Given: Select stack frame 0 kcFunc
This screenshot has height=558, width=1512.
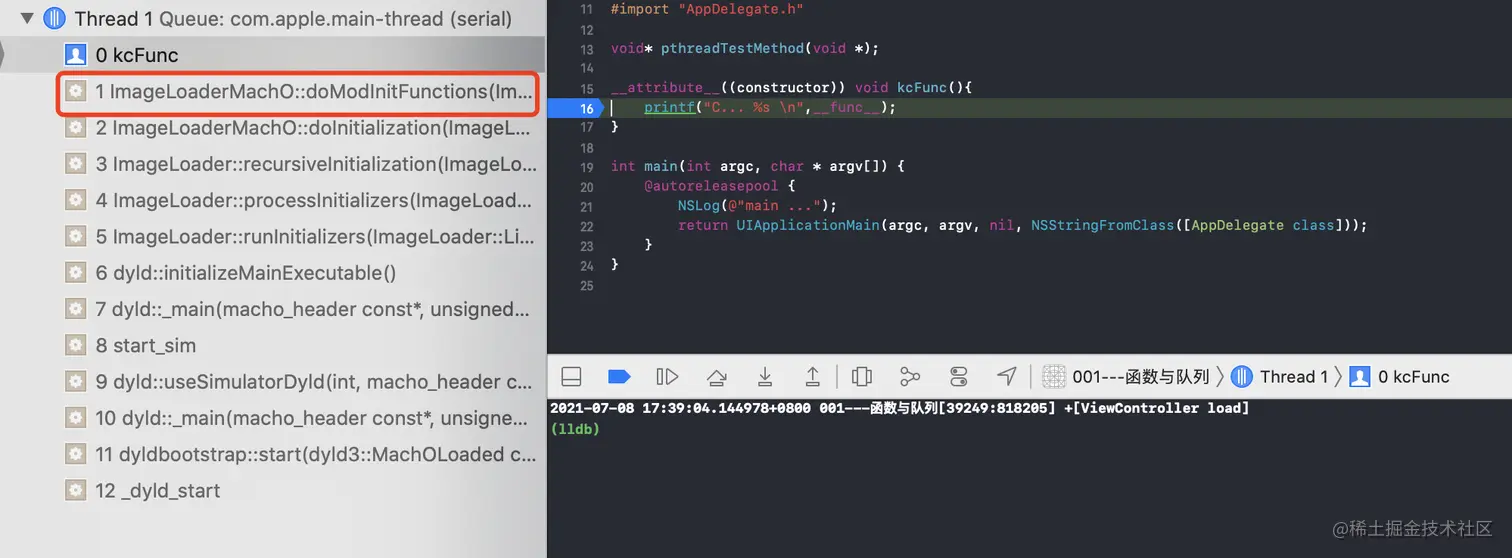Looking at the screenshot, I should click(x=273, y=55).
